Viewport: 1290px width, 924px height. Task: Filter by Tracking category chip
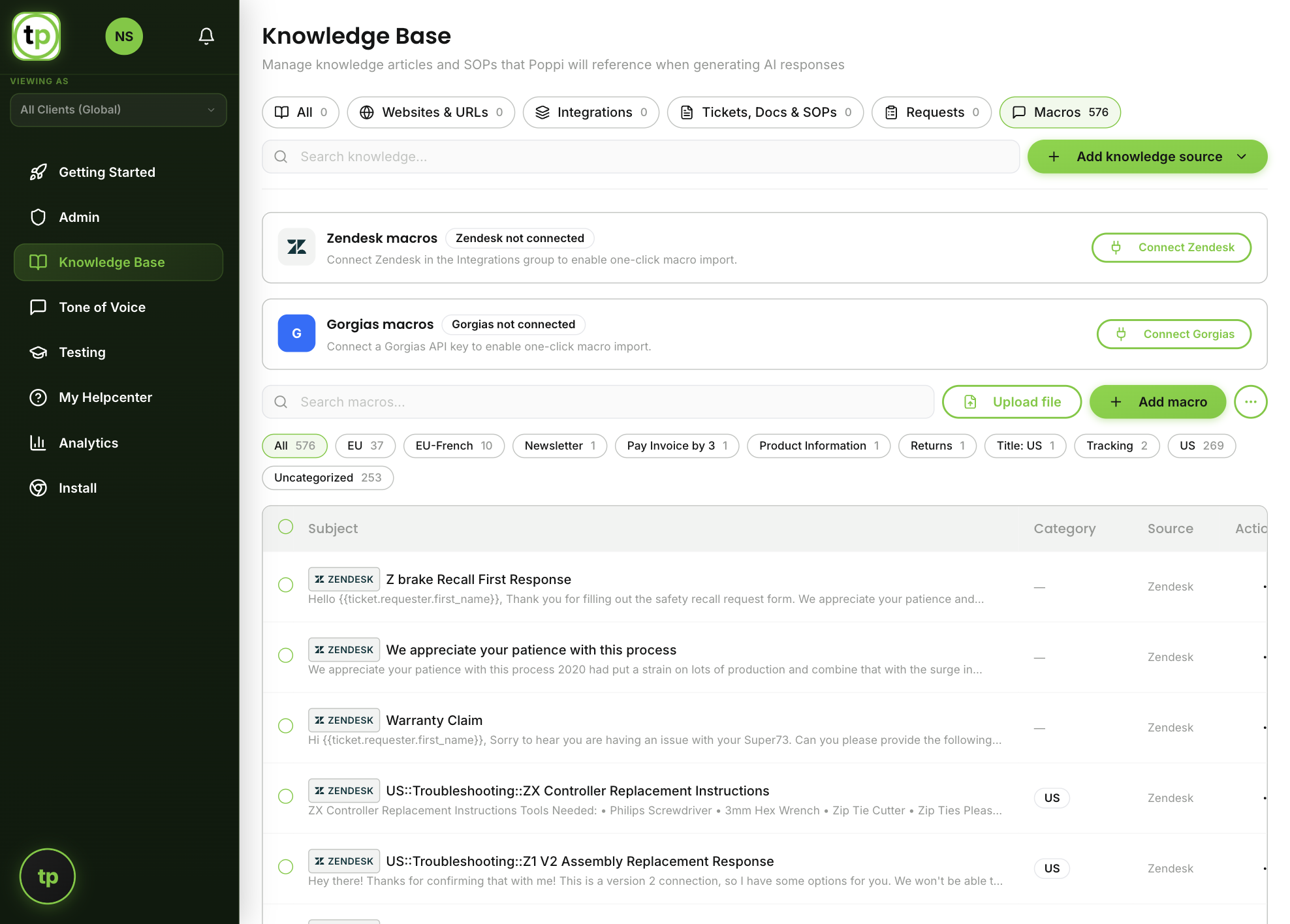(1117, 446)
